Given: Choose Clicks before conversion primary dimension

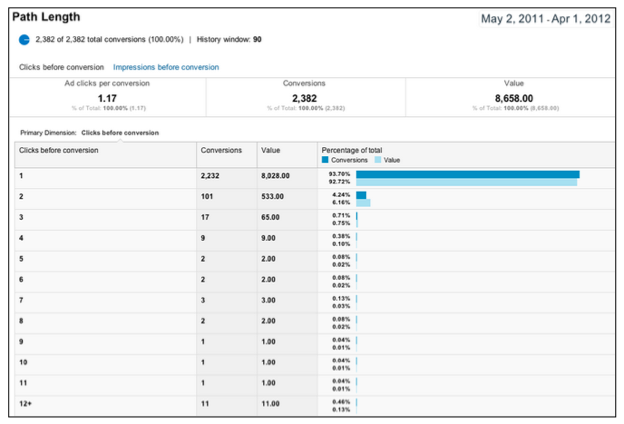Looking at the screenshot, I should (x=119, y=132).
